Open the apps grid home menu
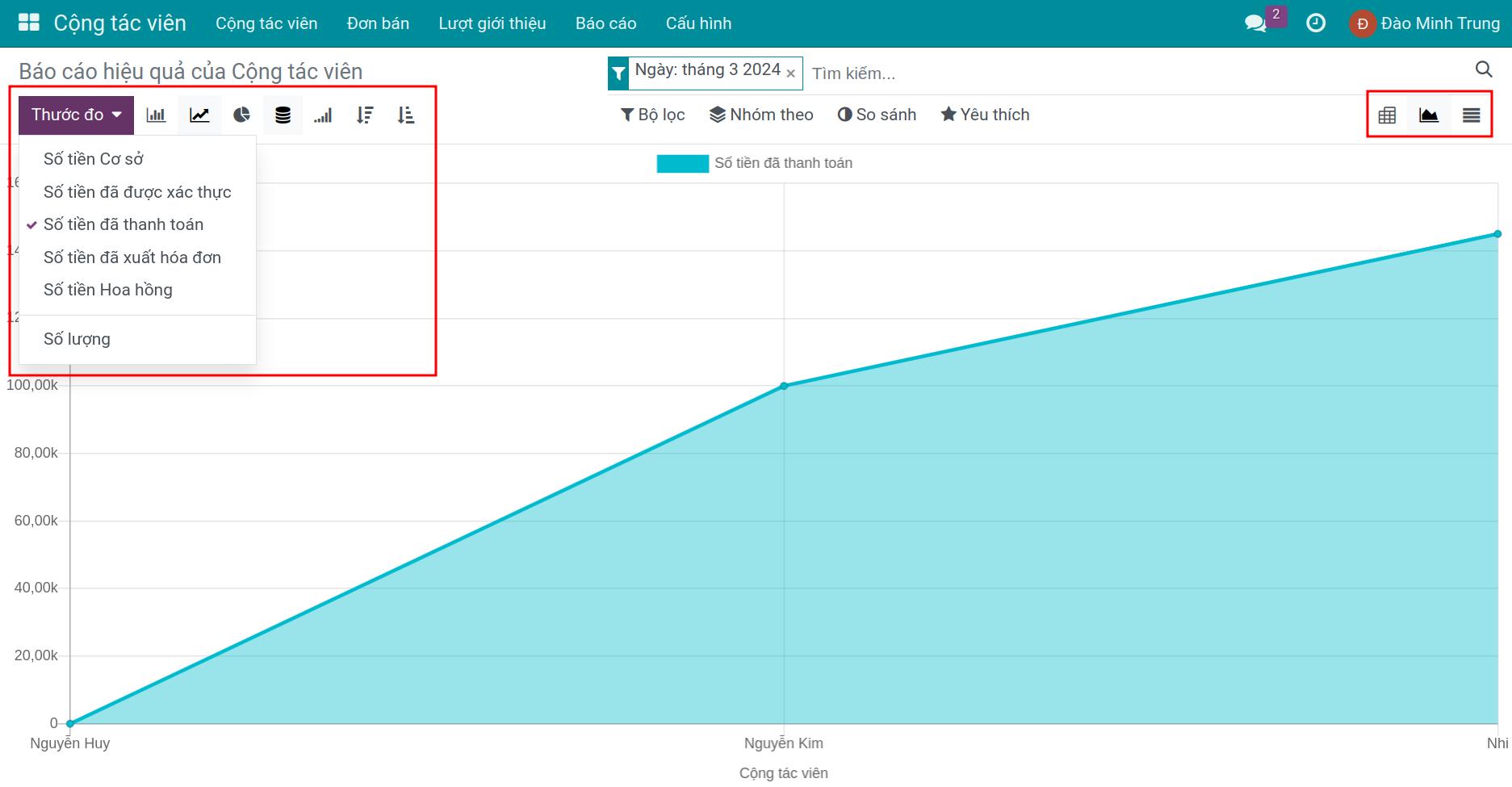The height and width of the screenshot is (787, 1512). click(29, 23)
